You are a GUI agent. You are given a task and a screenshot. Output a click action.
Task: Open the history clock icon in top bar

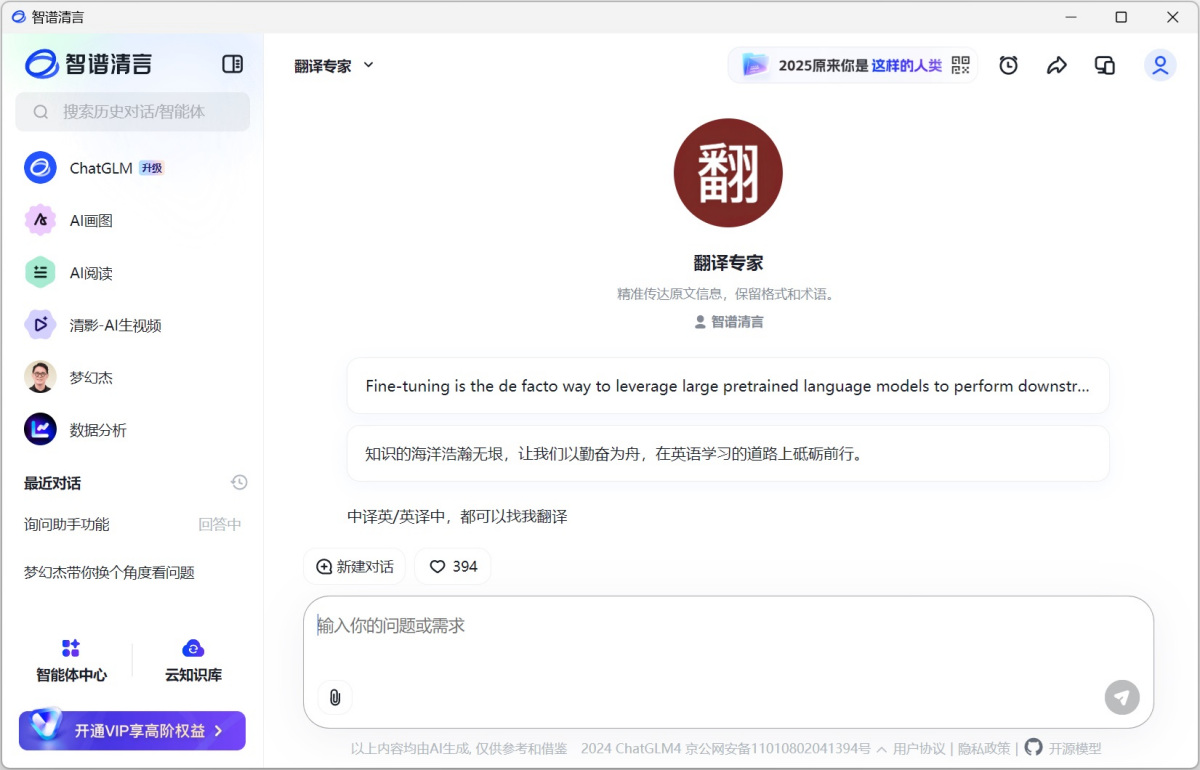1008,64
